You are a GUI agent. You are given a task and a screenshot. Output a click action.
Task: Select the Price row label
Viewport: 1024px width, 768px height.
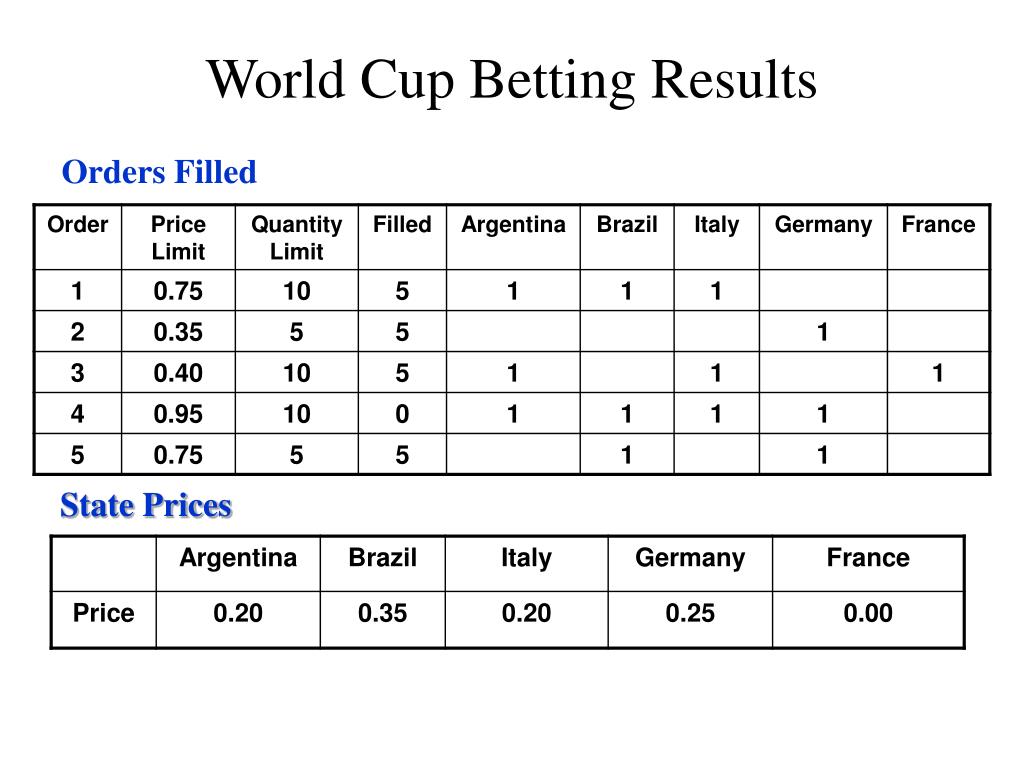104,613
